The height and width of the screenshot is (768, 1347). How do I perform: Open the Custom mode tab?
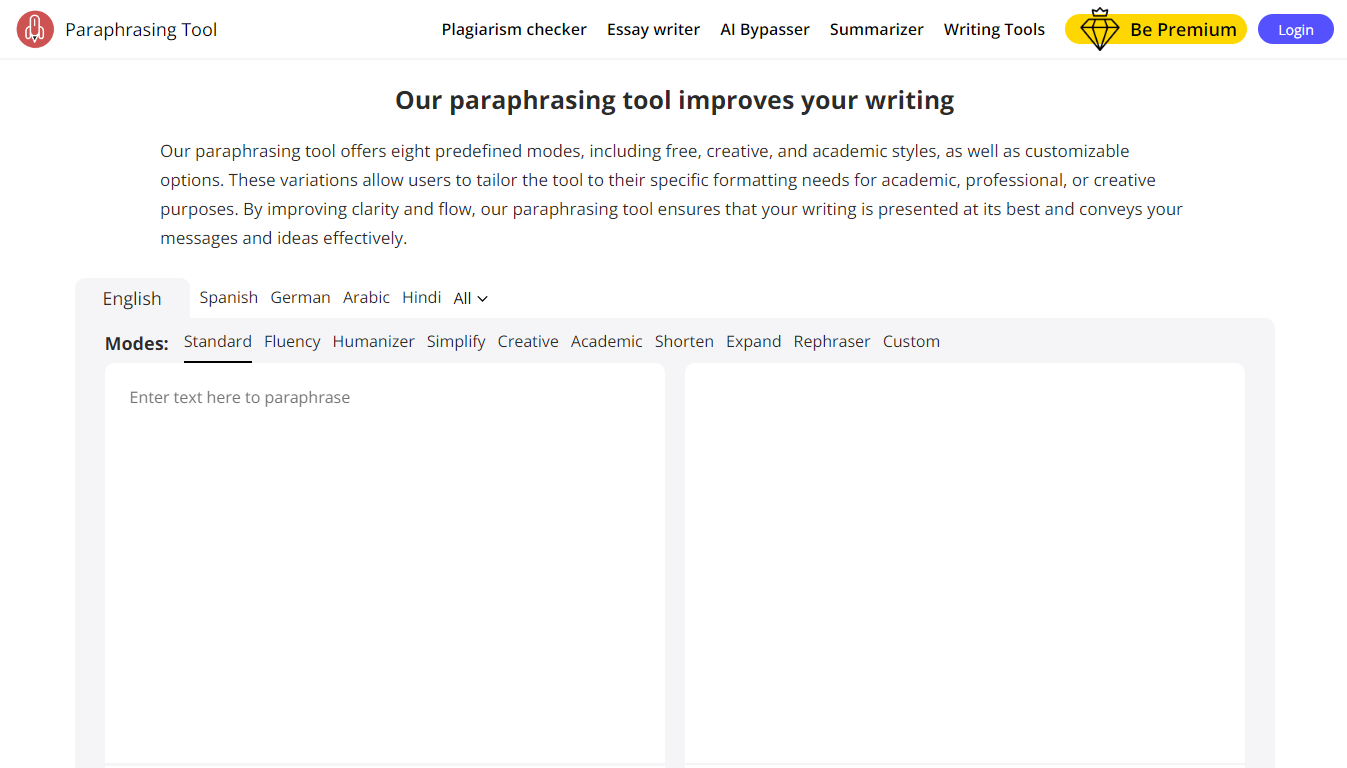click(911, 342)
